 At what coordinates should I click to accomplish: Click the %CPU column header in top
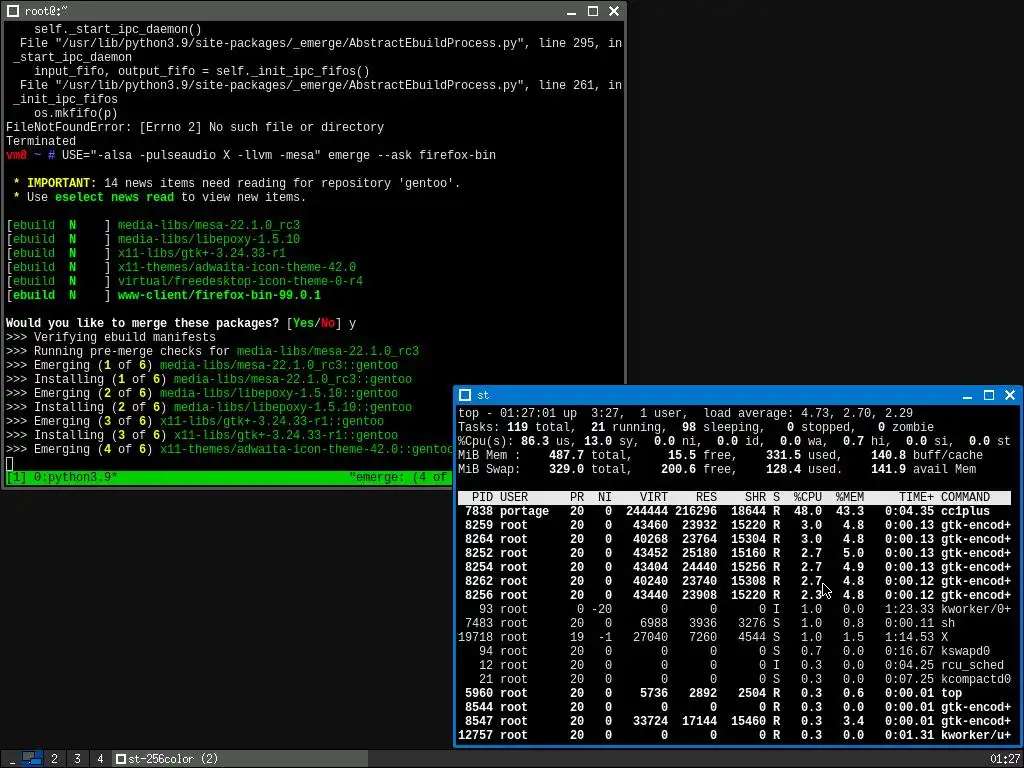808,497
